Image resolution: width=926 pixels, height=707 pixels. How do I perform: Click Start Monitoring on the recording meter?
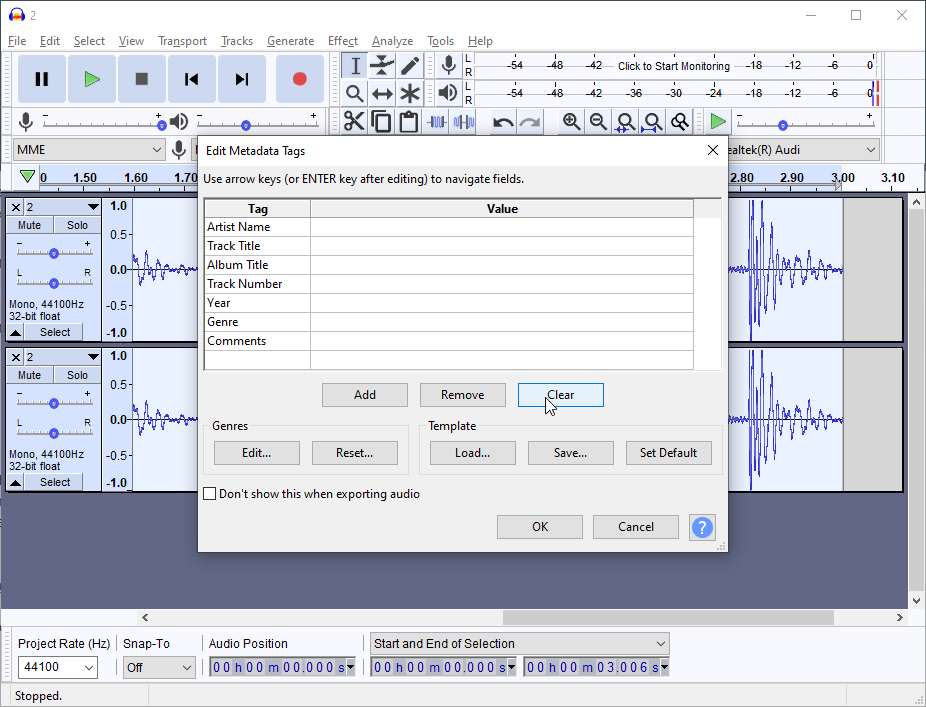[x=674, y=66]
